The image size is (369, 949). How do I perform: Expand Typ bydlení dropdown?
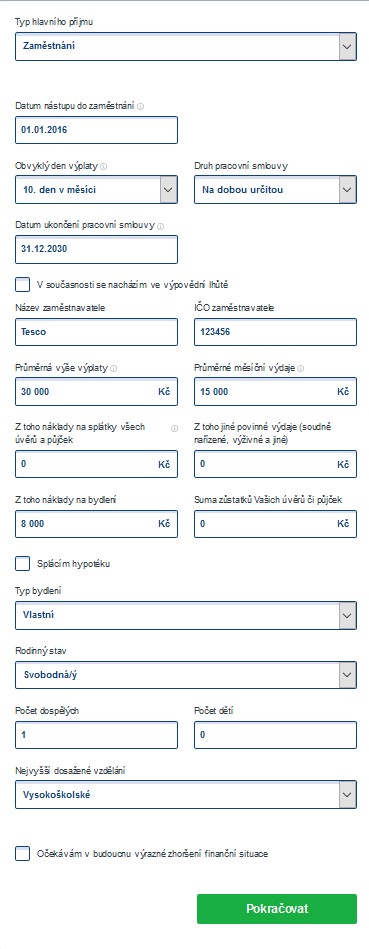(x=186, y=615)
